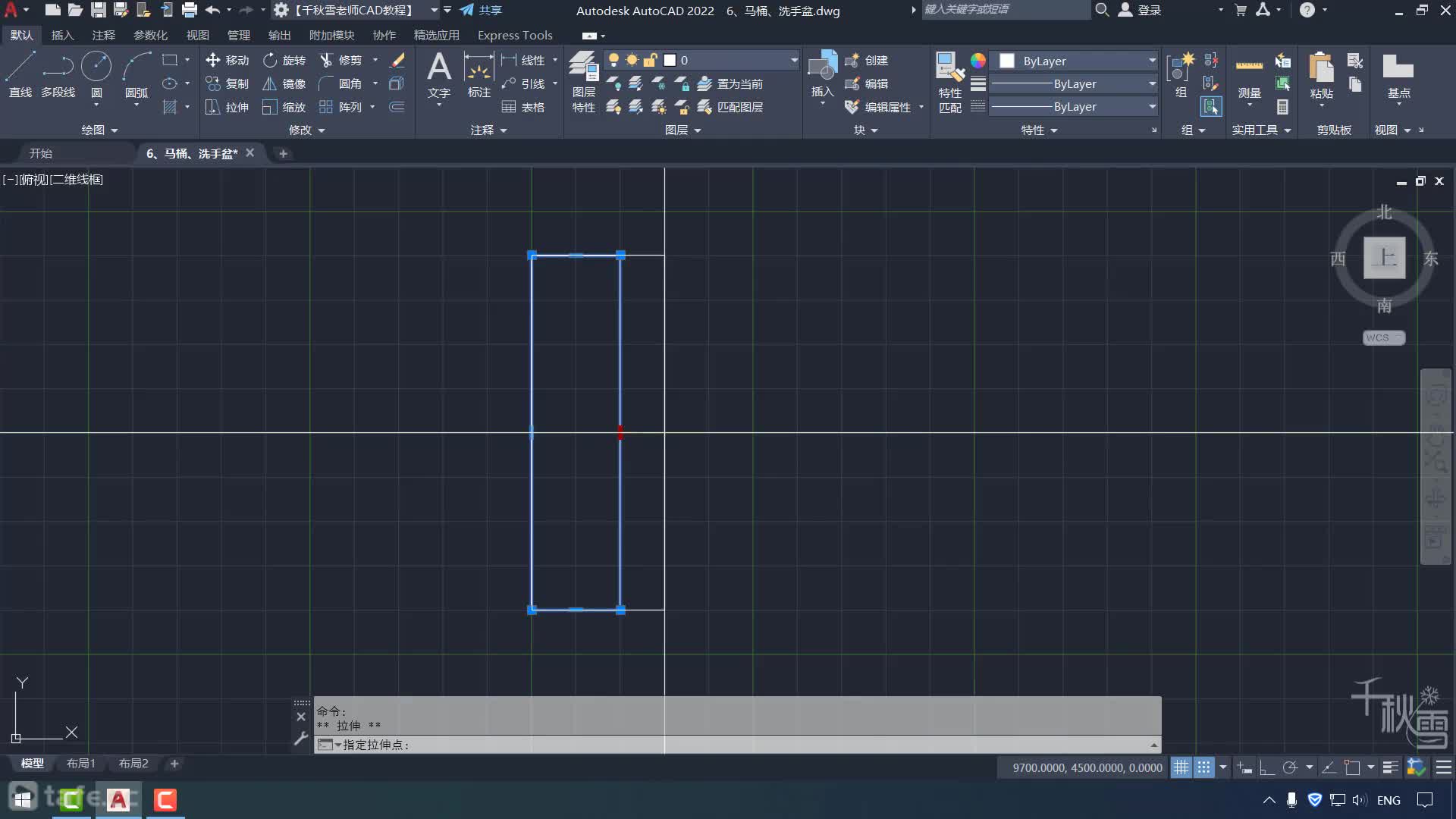Open the Parametric (参数化) ribbon tab

coord(150,35)
